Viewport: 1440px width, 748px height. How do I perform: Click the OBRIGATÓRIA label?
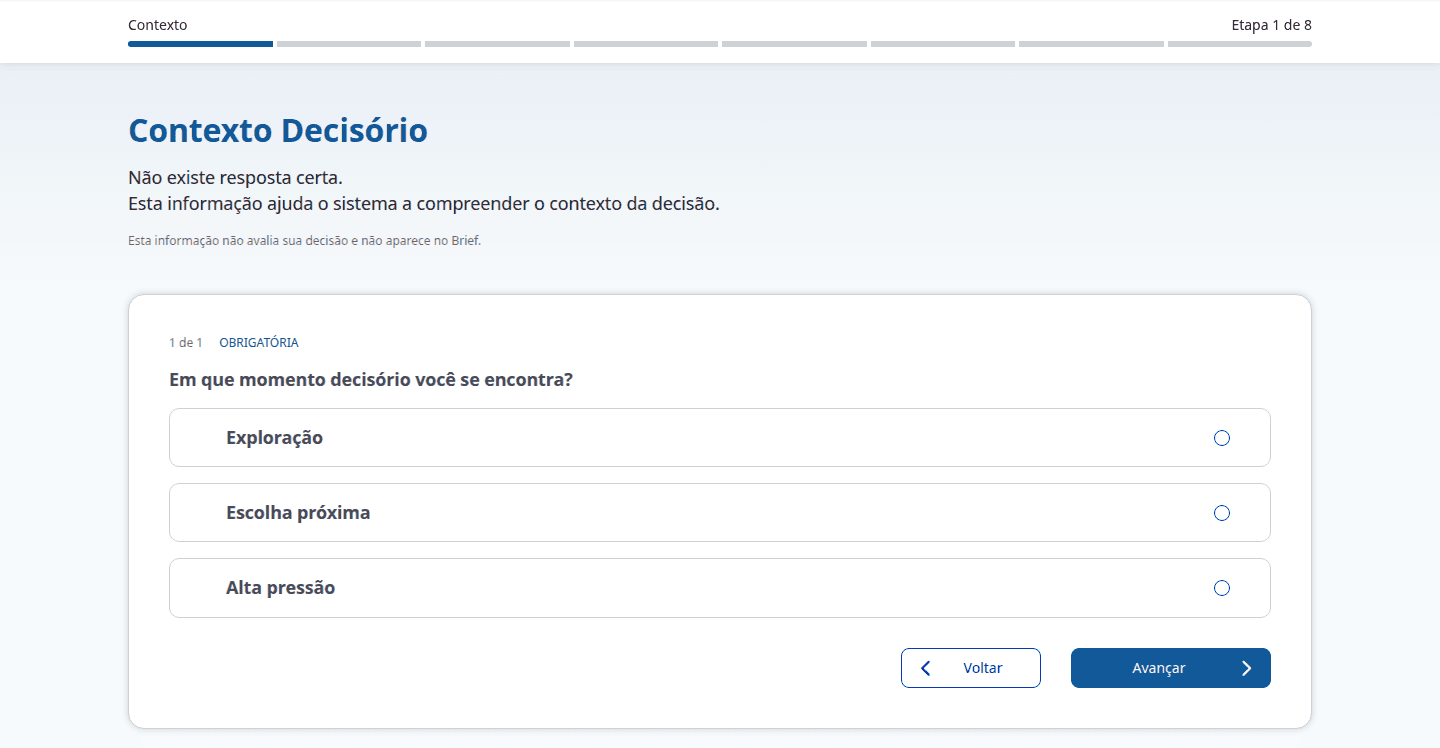[259, 343]
